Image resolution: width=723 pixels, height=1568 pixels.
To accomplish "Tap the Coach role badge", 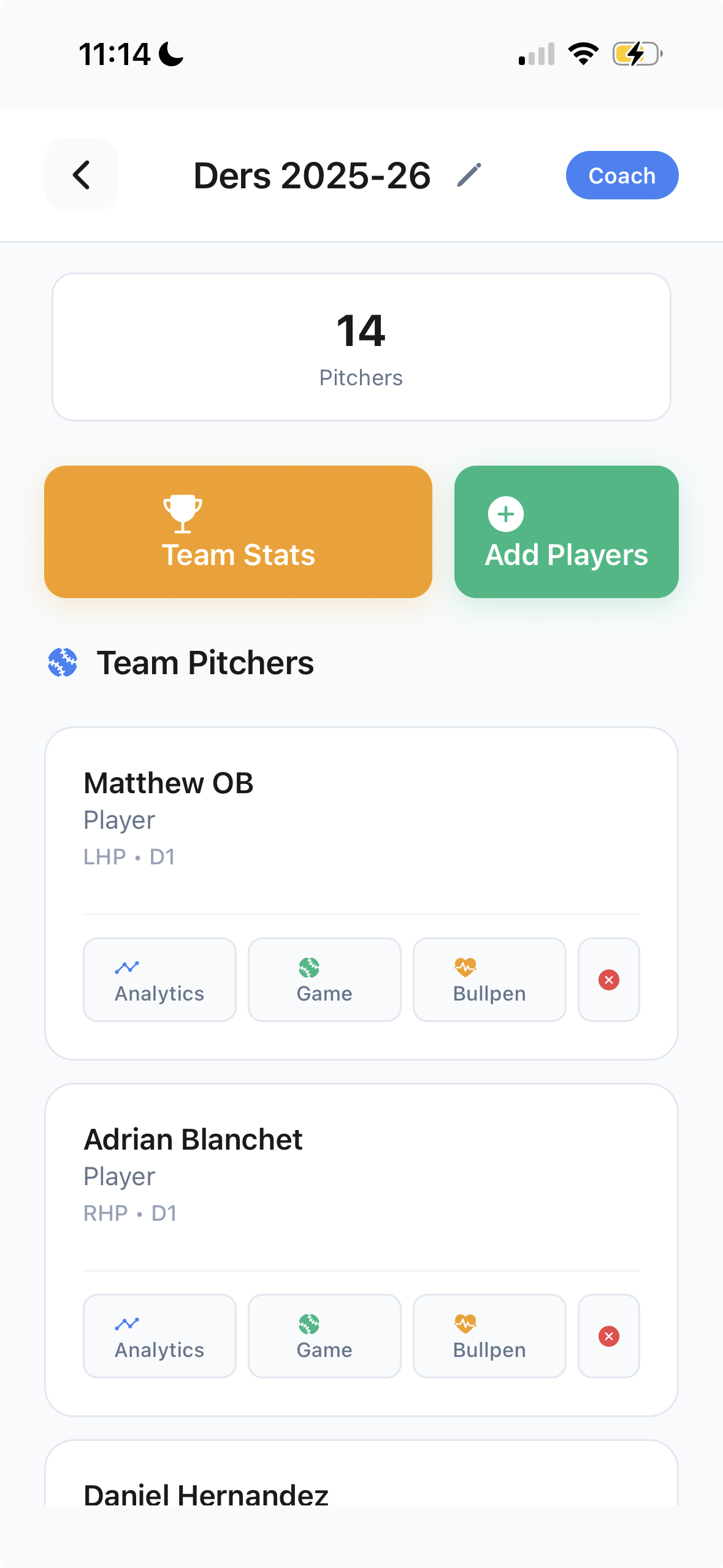I will tap(621, 175).
